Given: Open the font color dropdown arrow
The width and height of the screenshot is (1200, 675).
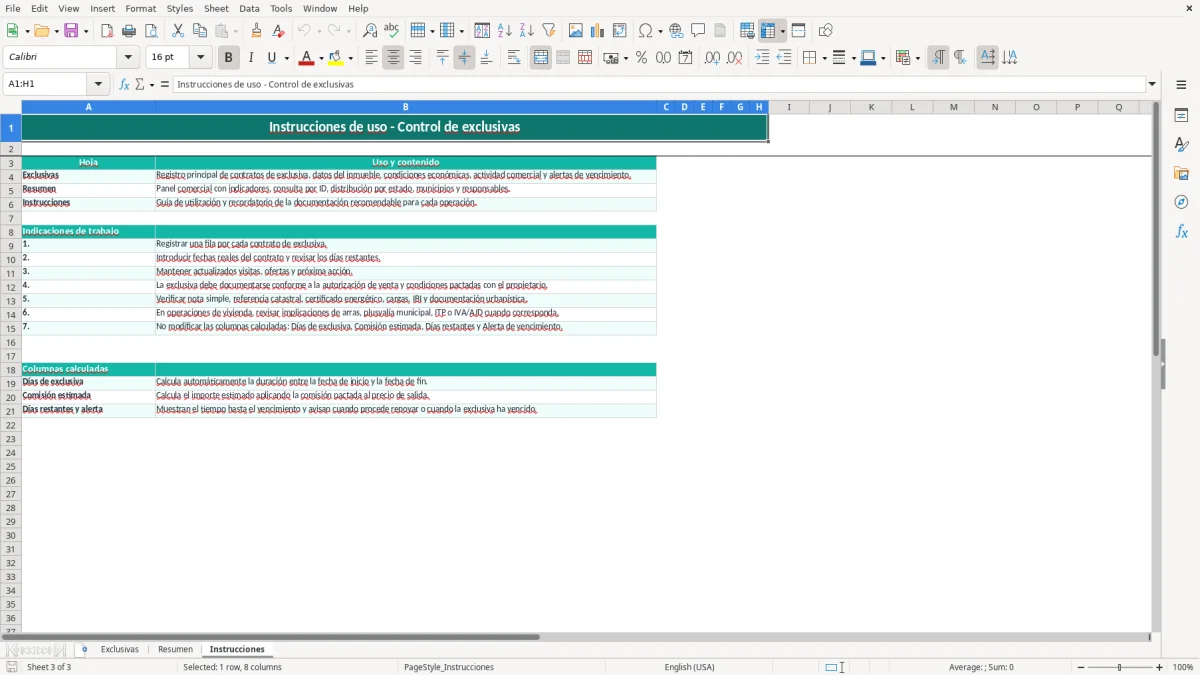Looking at the screenshot, I should coord(321,58).
